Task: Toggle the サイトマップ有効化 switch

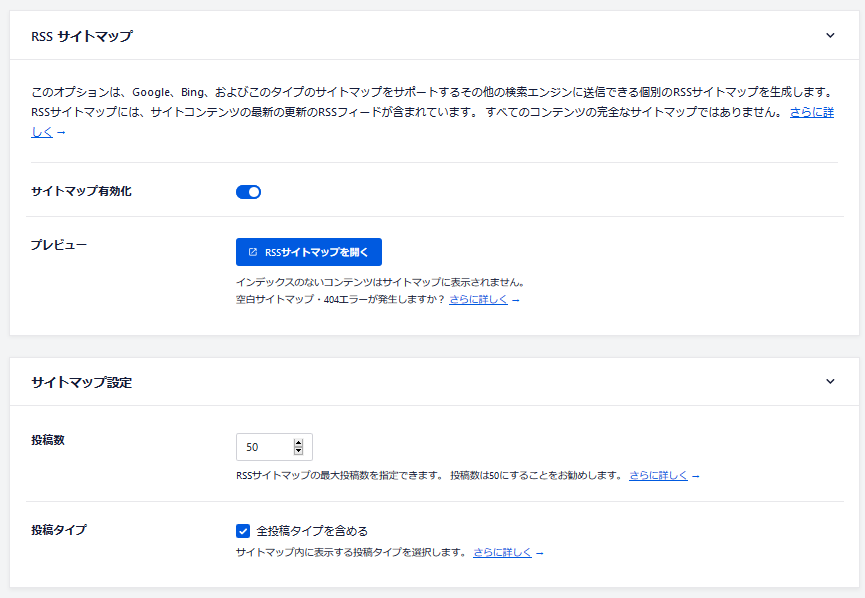Action: coord(248,192)
